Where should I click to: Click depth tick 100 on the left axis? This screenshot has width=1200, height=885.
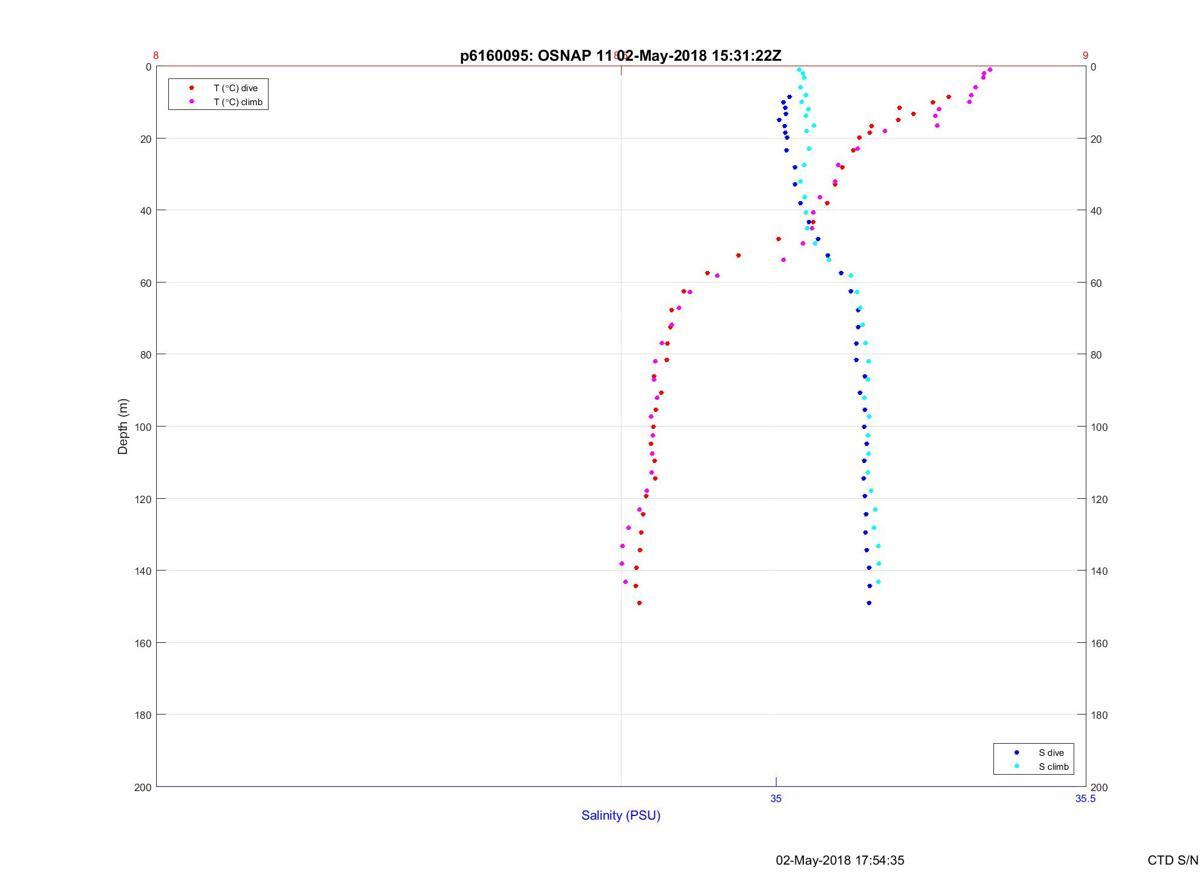click(x=142, y=427)
